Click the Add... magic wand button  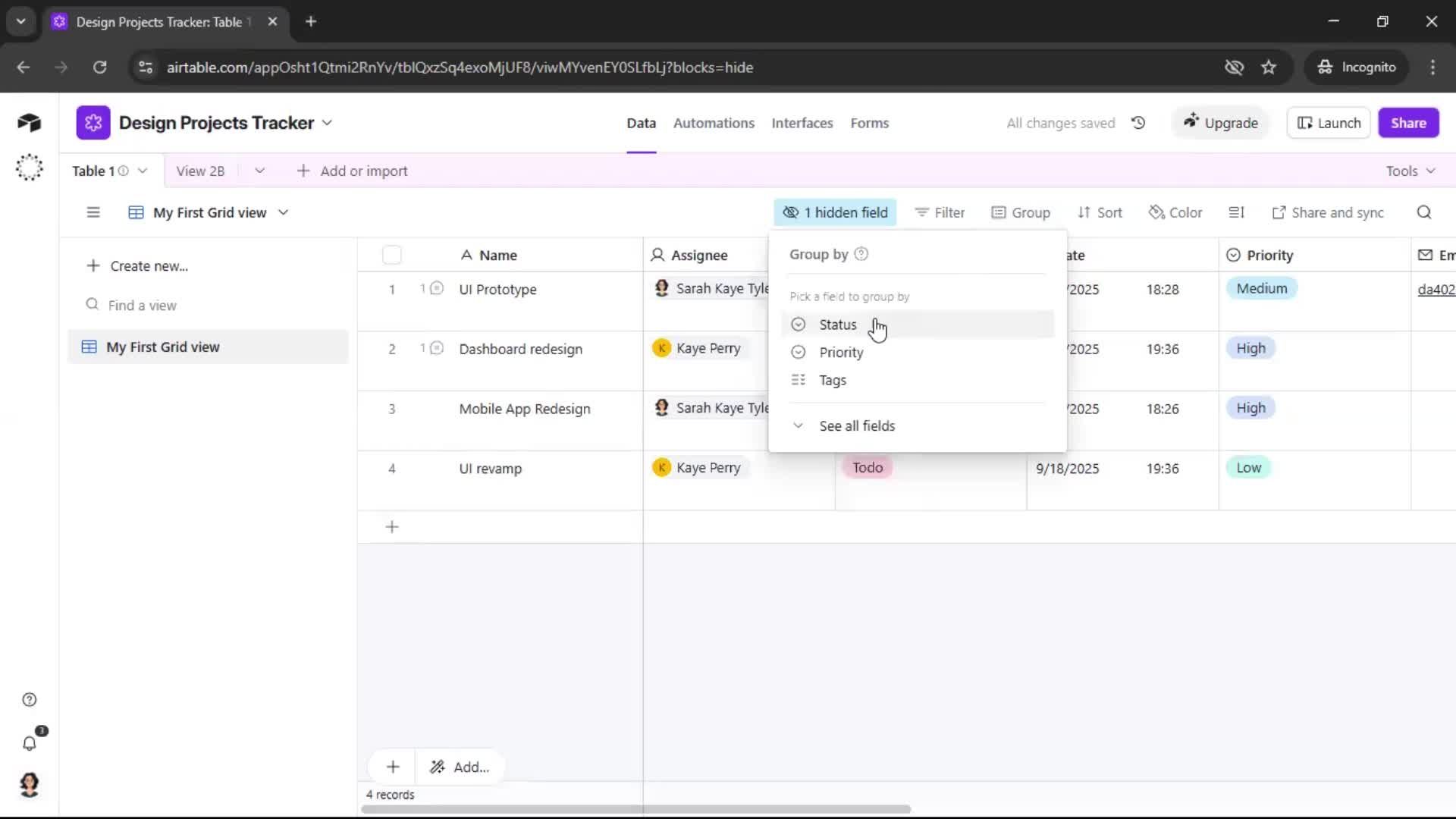pyautogui.click(x=460, y=767)
